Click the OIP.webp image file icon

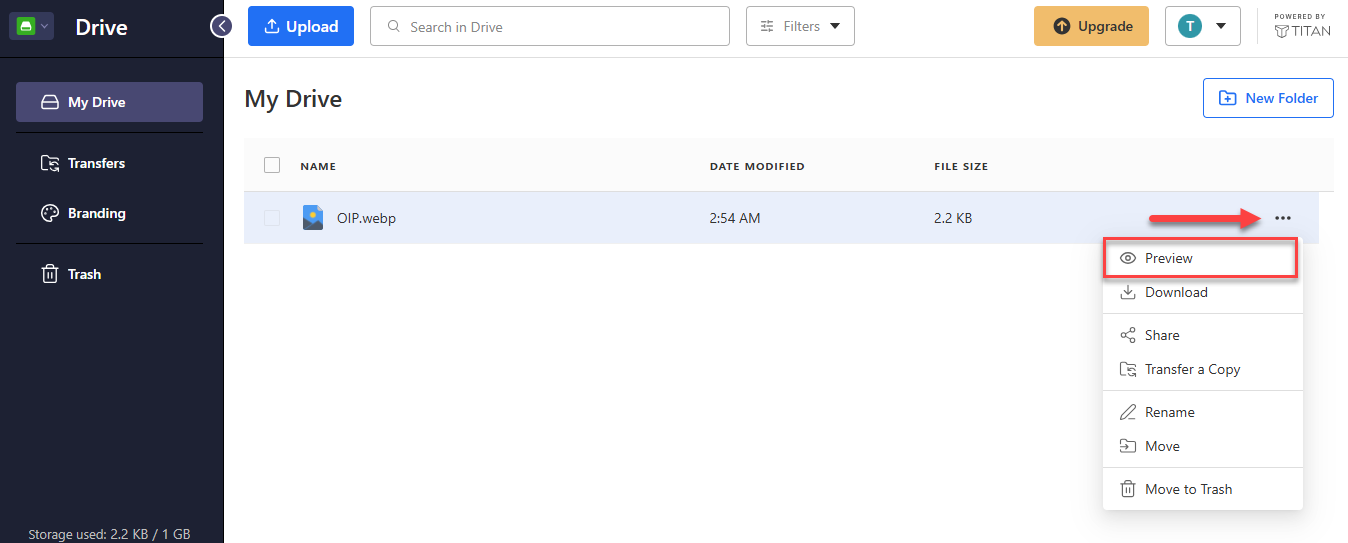(313, 217)
